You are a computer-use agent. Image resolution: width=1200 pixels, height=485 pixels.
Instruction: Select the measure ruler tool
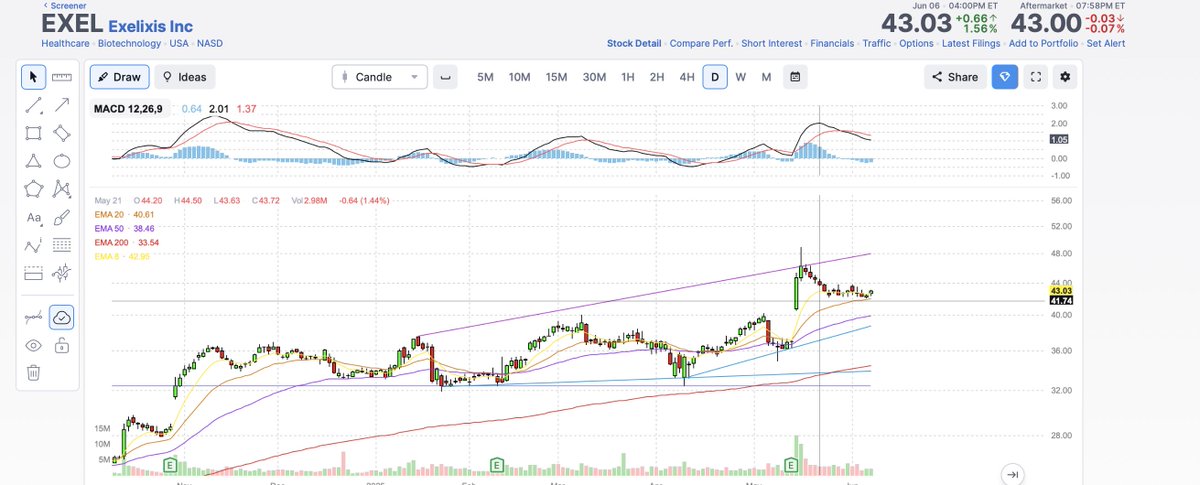point(62,77)
